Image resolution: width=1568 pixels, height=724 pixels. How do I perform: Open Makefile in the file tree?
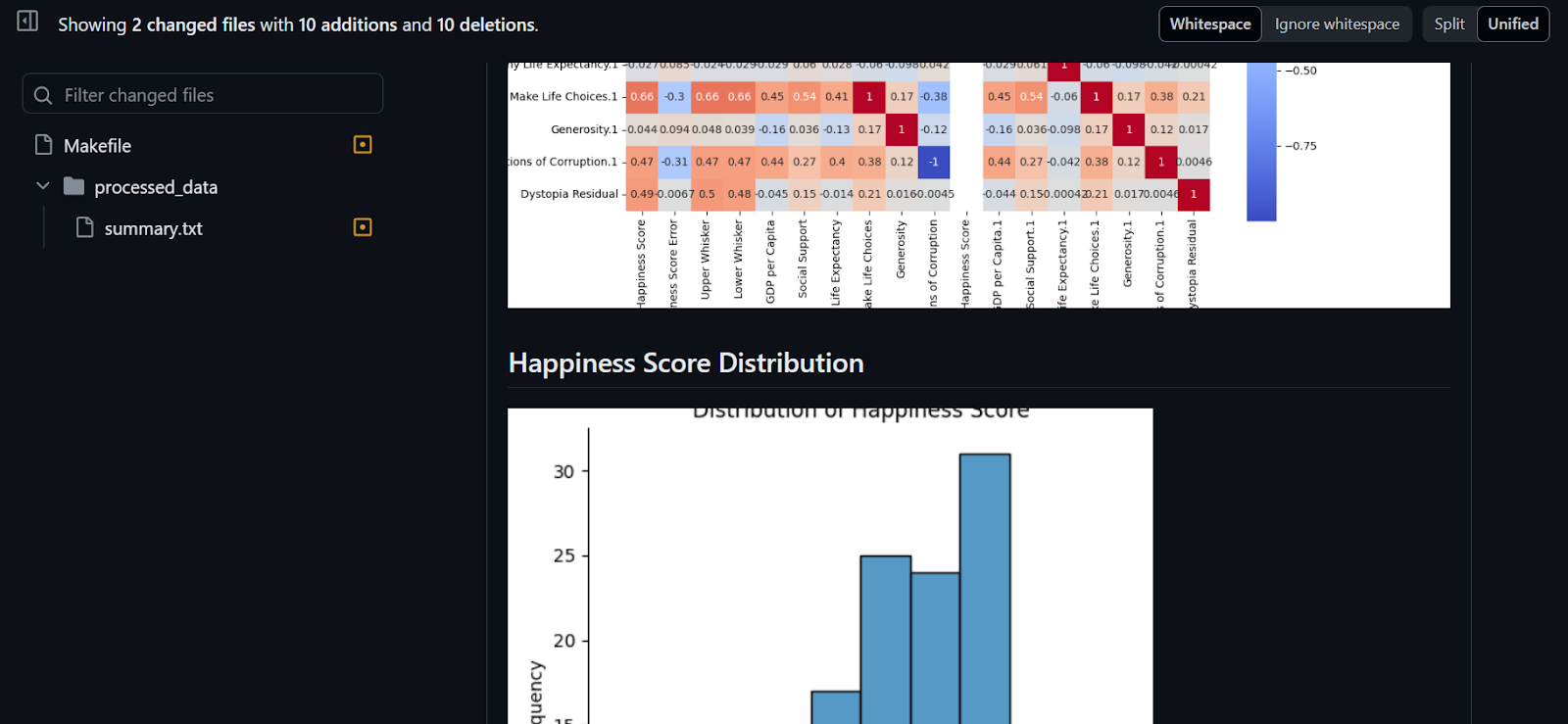coord(97,146)
